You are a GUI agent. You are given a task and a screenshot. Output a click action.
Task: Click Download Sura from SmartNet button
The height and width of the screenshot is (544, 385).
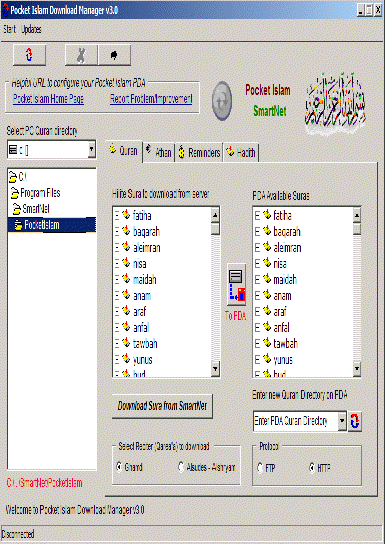click(x=162, y=406)
